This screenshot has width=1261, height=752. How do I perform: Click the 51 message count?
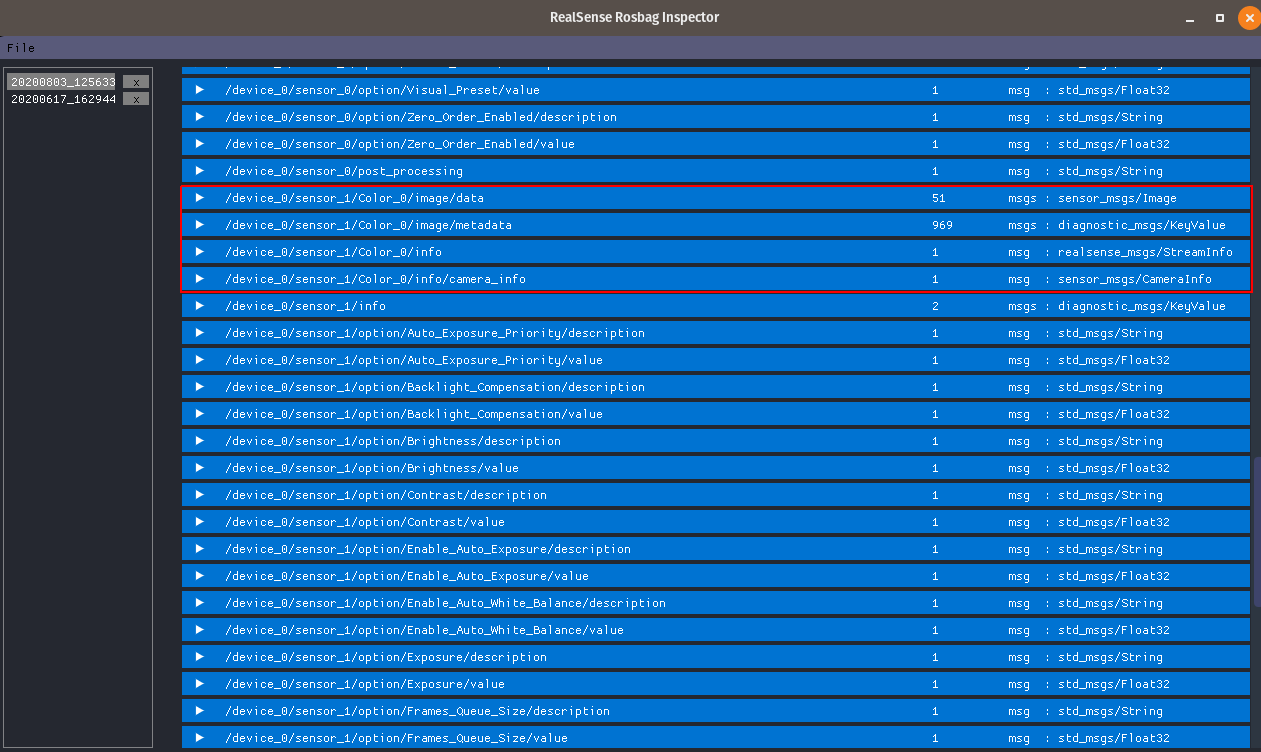click(x=938, y=198)
